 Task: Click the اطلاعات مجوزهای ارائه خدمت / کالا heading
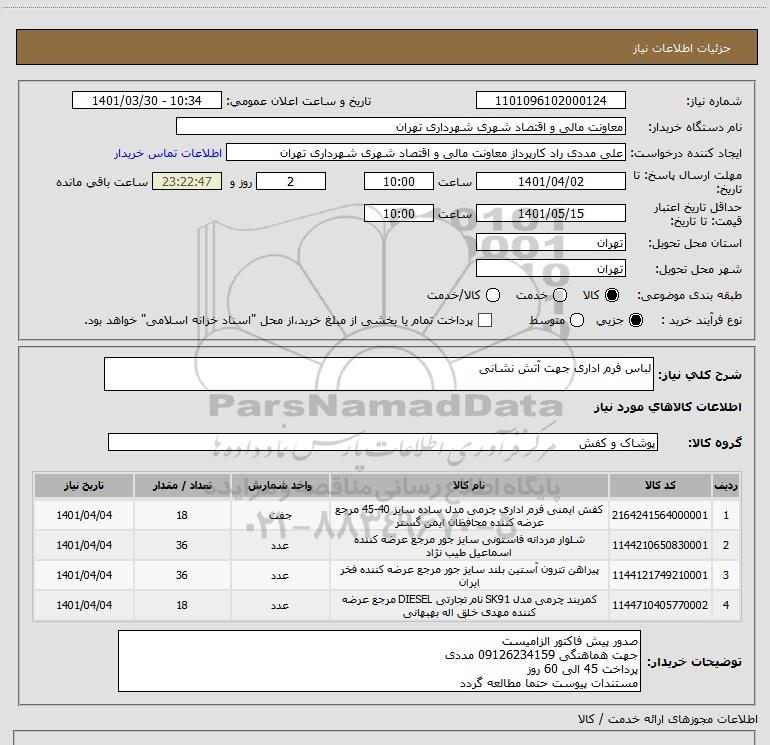(x=668, y=719)
